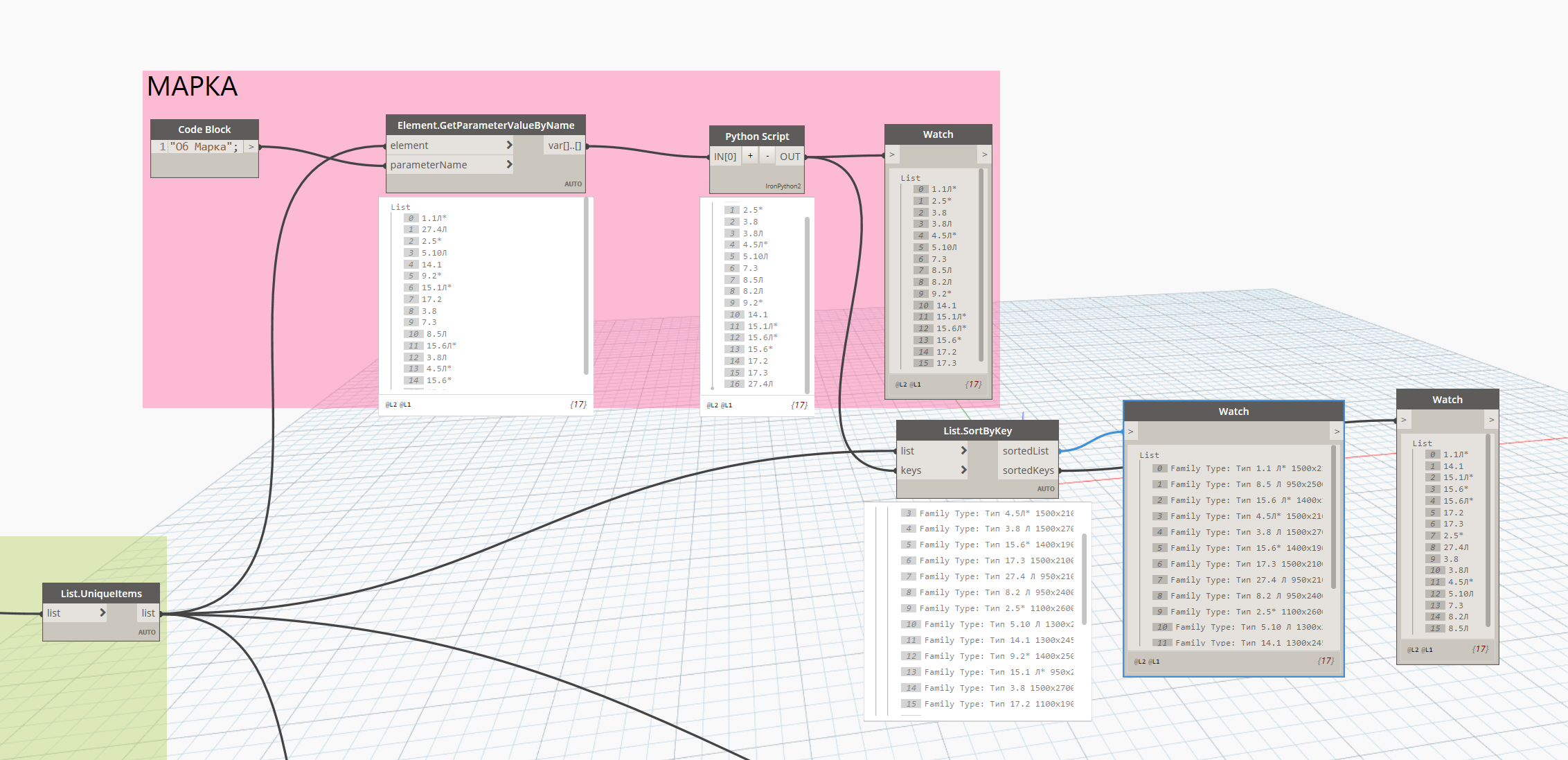This screenshot has width=1568, height=760.
Task: Click the OUT port on Python Script
Action: pyautogui.click(x=789, y=155)
